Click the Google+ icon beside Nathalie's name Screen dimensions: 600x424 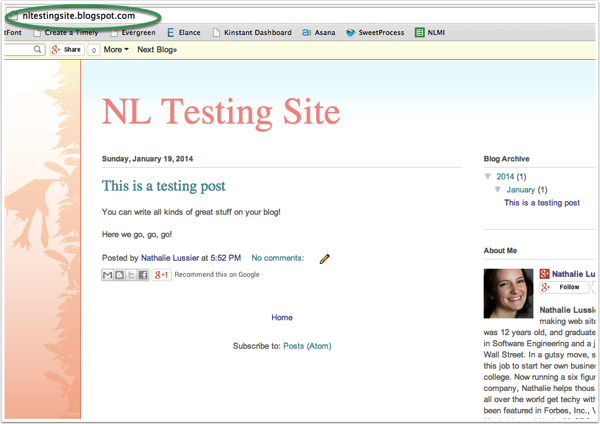(544, 274)
